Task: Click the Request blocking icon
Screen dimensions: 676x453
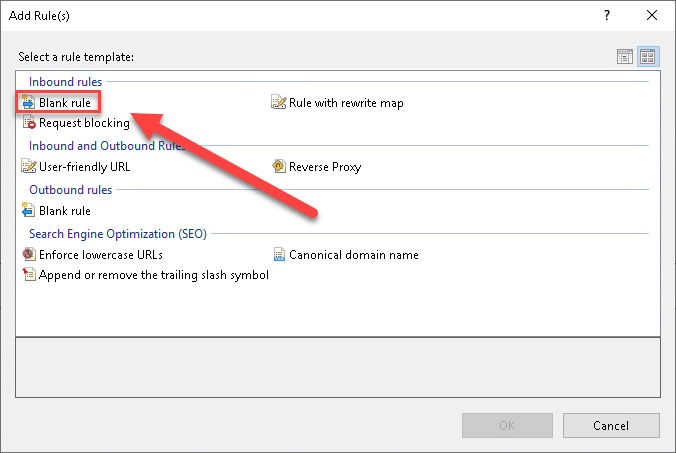Action: (28, 123)
